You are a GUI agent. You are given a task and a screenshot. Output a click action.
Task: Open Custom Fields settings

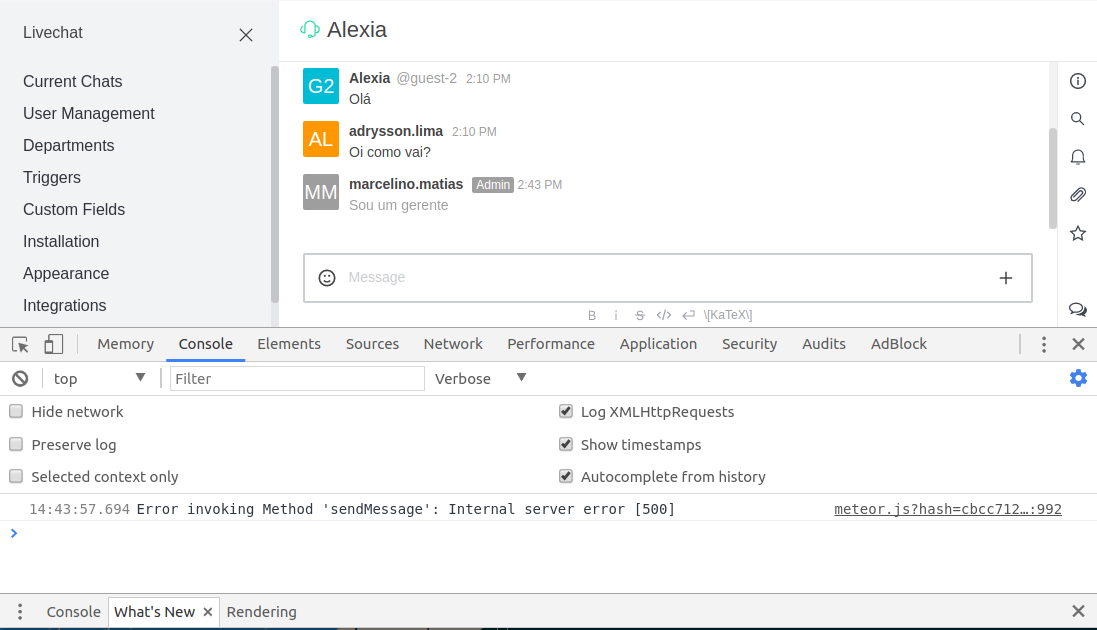[x=74, y=209]
